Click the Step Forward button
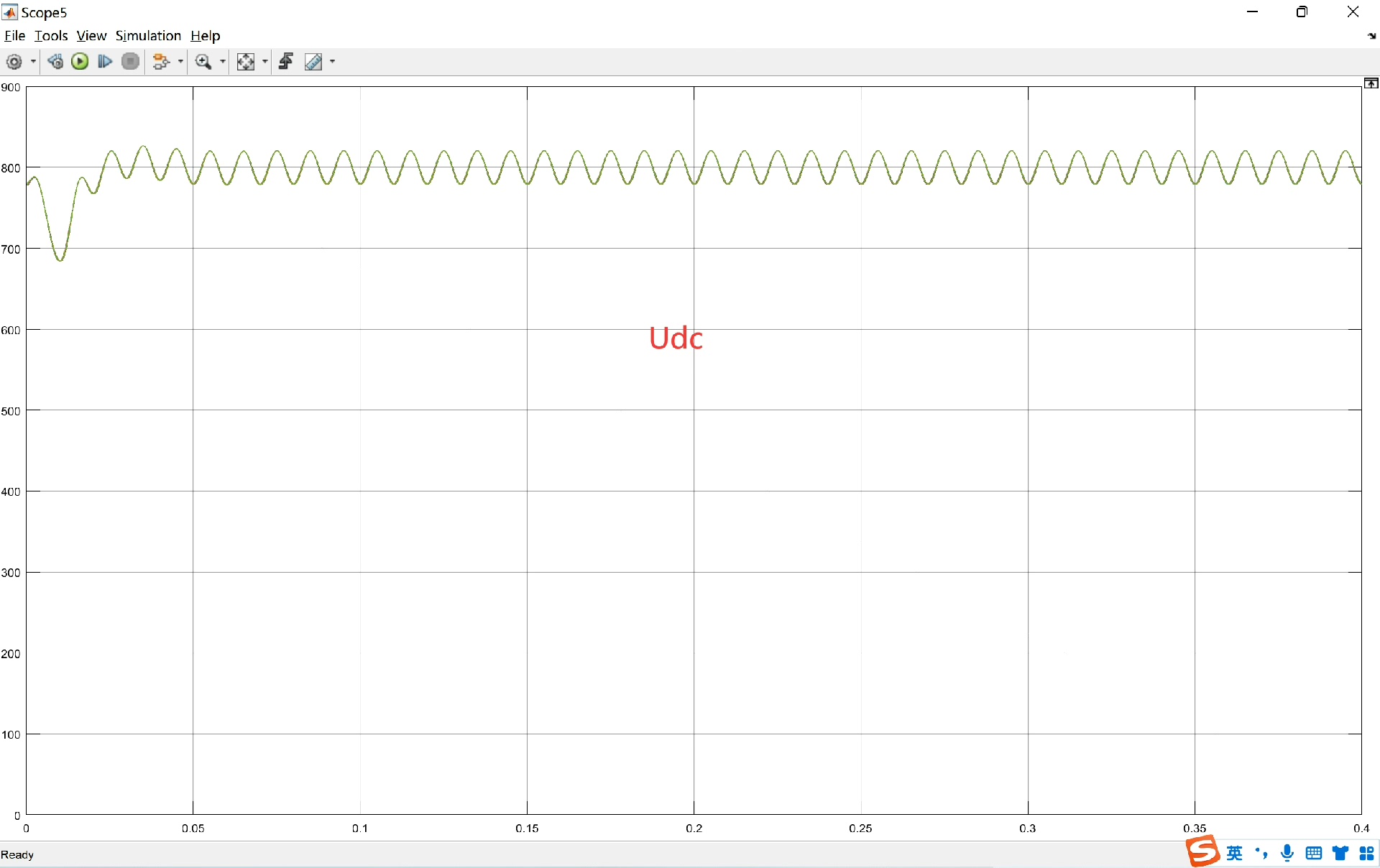 point(105,62)
